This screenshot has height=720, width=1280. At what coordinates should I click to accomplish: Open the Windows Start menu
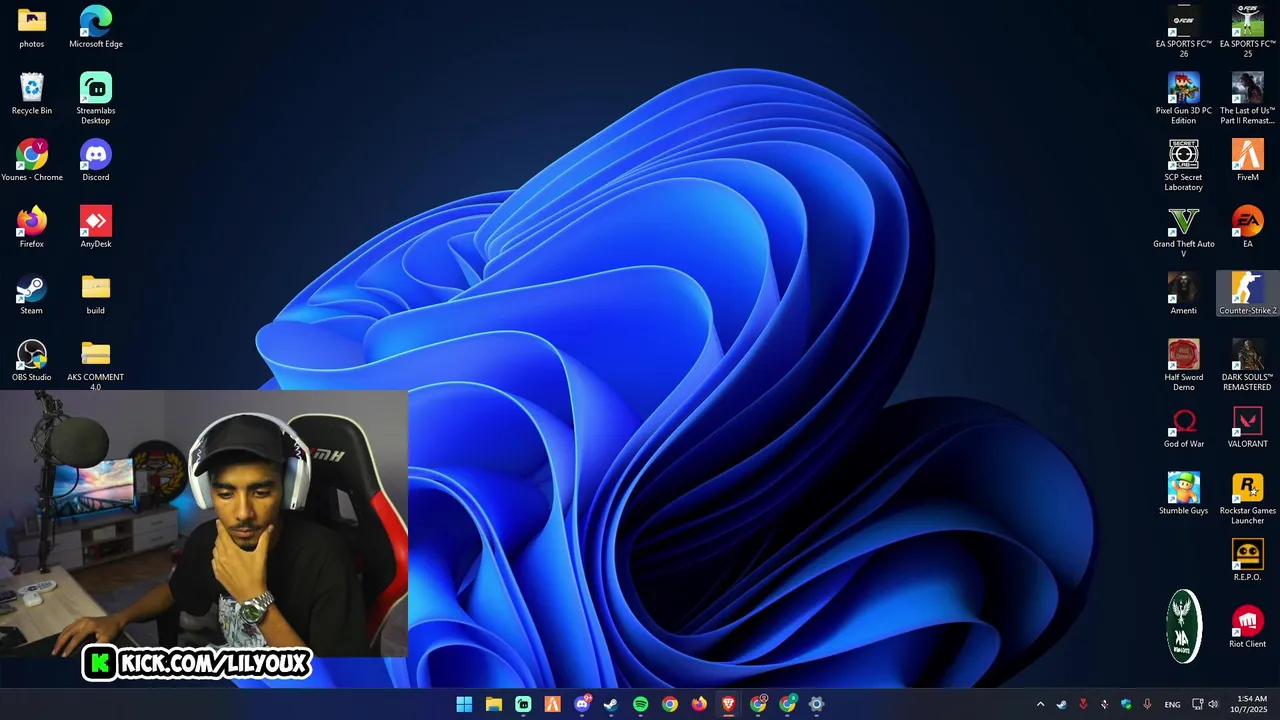[464, 704]
